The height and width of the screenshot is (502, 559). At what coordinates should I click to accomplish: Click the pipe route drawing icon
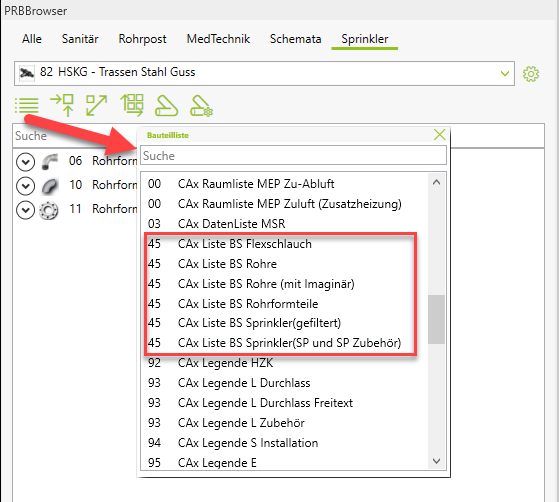coord(166,106)
